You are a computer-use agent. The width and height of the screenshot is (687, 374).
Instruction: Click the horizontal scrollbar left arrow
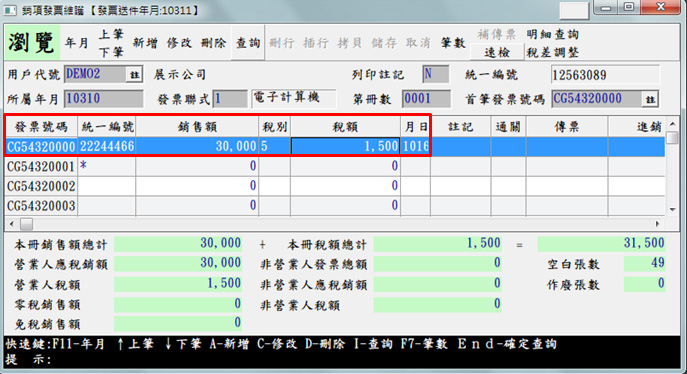11,224
